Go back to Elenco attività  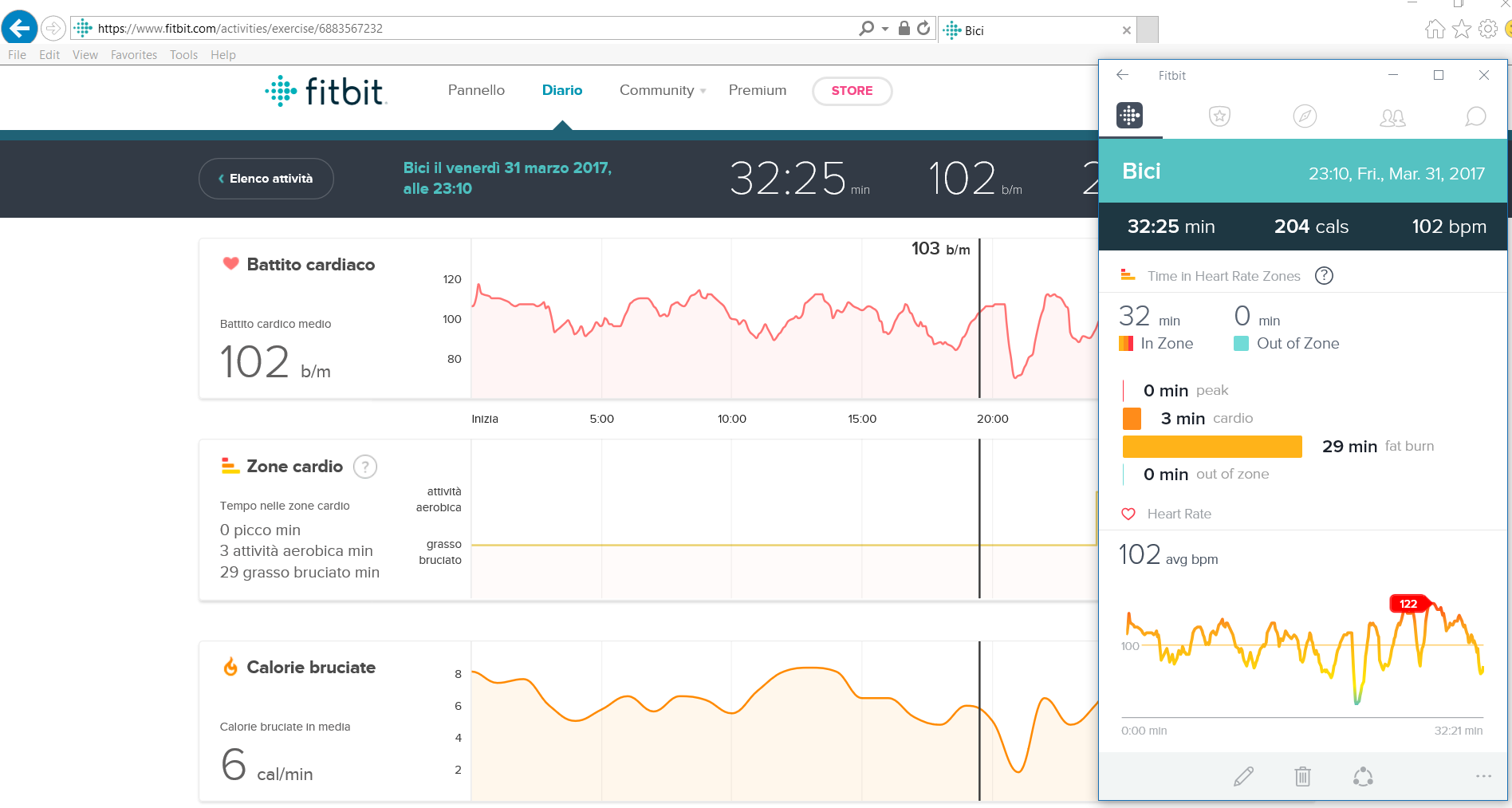pyautogui.click(x=266, y=179)
